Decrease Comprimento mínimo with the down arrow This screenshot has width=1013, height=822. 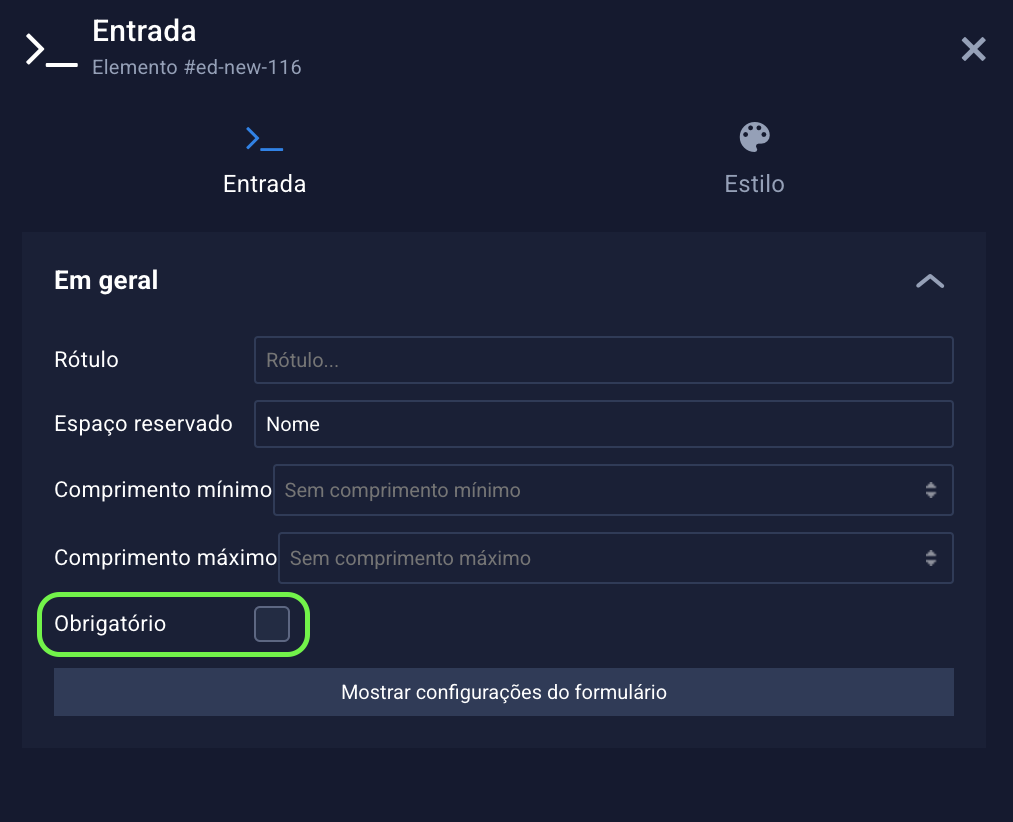931,495
